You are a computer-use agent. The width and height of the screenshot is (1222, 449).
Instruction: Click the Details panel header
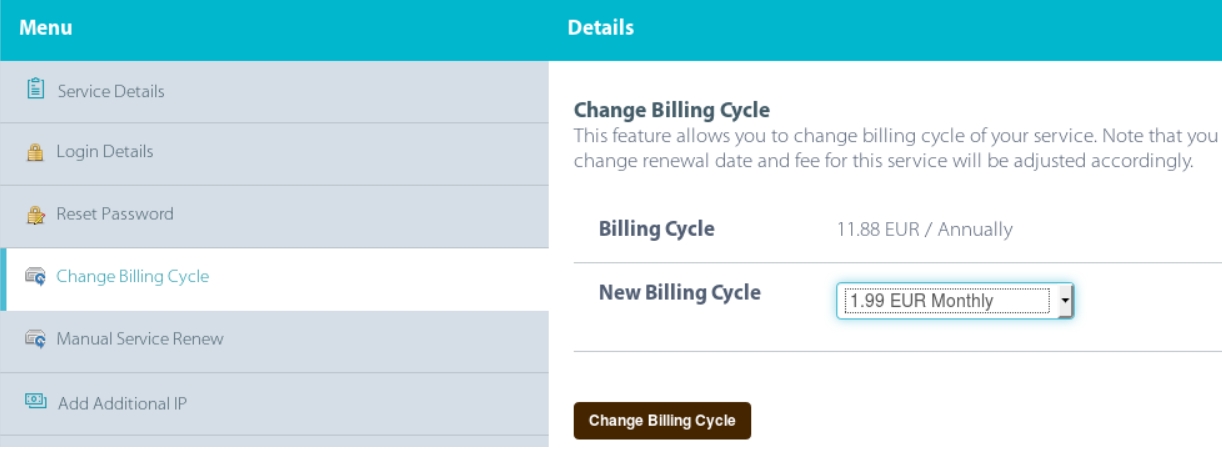pyautogui.click(x=600, y=30)
